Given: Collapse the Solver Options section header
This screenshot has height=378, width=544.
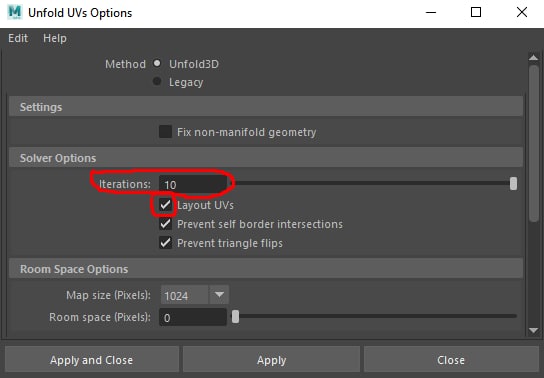Looking at the screenshot, I should coord(266,158).
